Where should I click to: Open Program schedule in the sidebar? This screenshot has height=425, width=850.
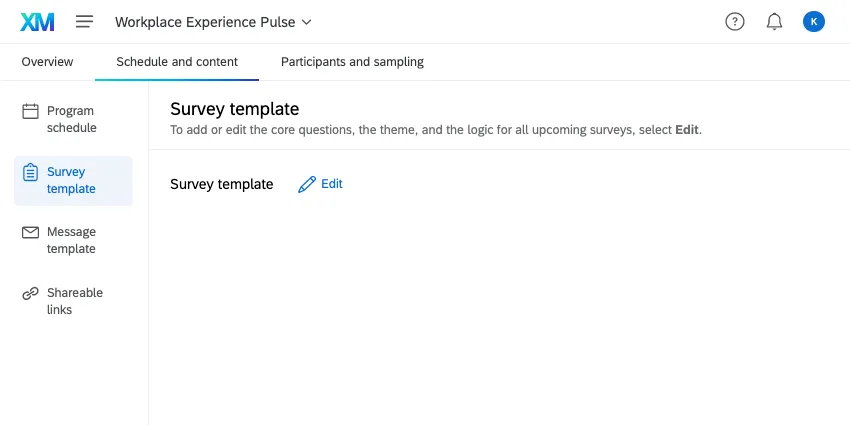coord(72,120)
